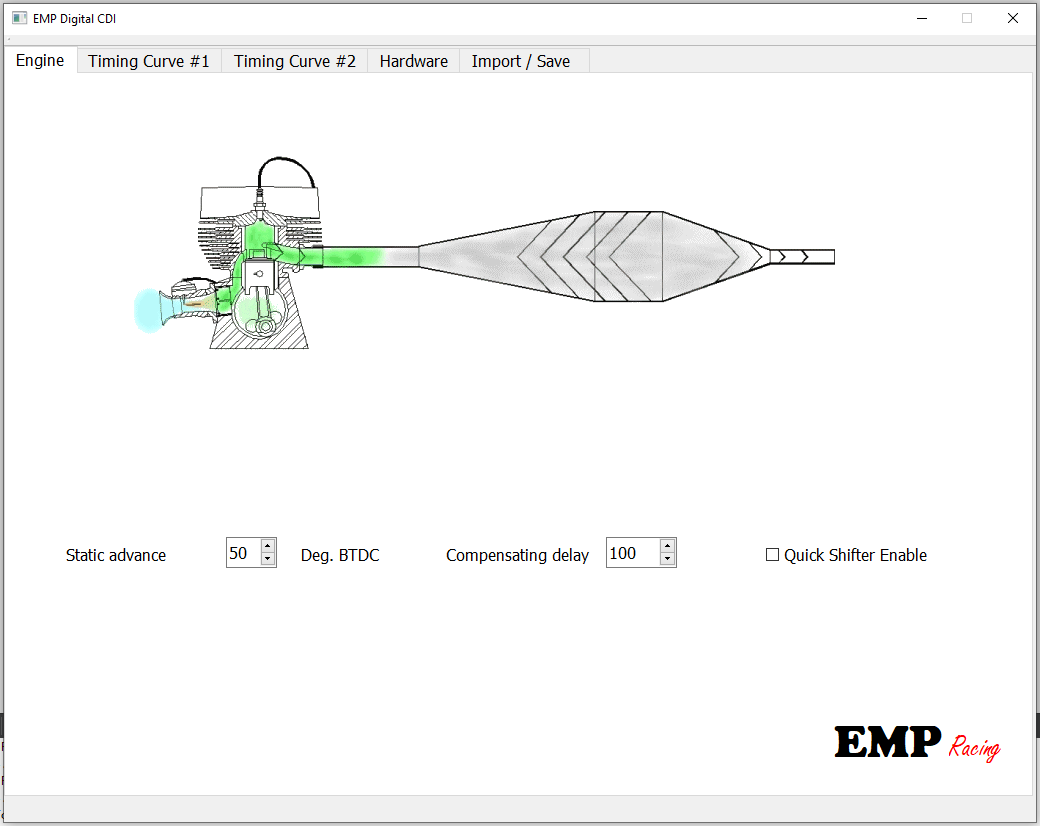Decrease Compensating delay with down arrow
The height and width of the screenshot is (826, 1040).
click(667, 559)
